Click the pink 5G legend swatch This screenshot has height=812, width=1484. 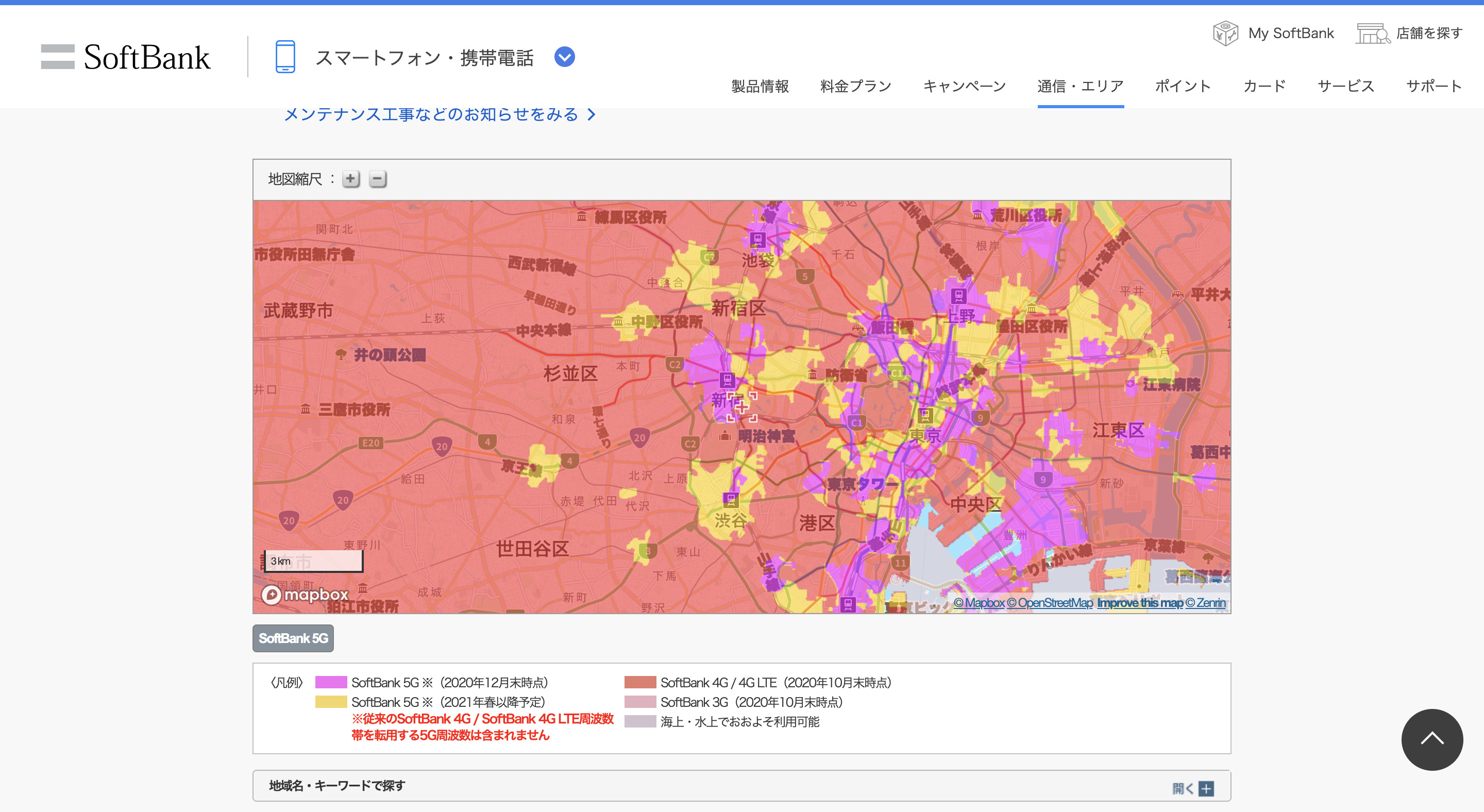(x=331, y=683)
